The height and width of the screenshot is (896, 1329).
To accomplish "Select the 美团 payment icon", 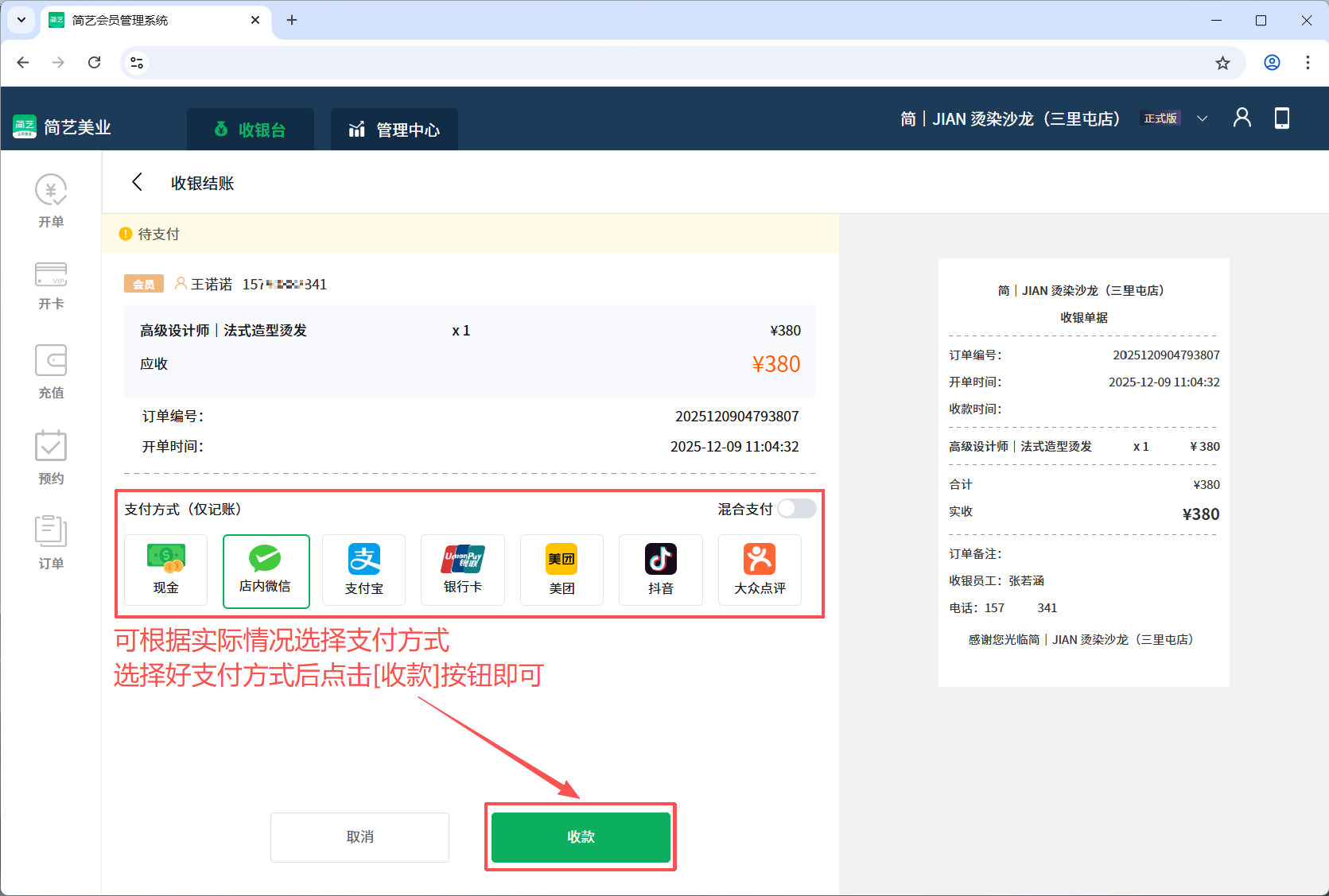I will tap(561, 569).
